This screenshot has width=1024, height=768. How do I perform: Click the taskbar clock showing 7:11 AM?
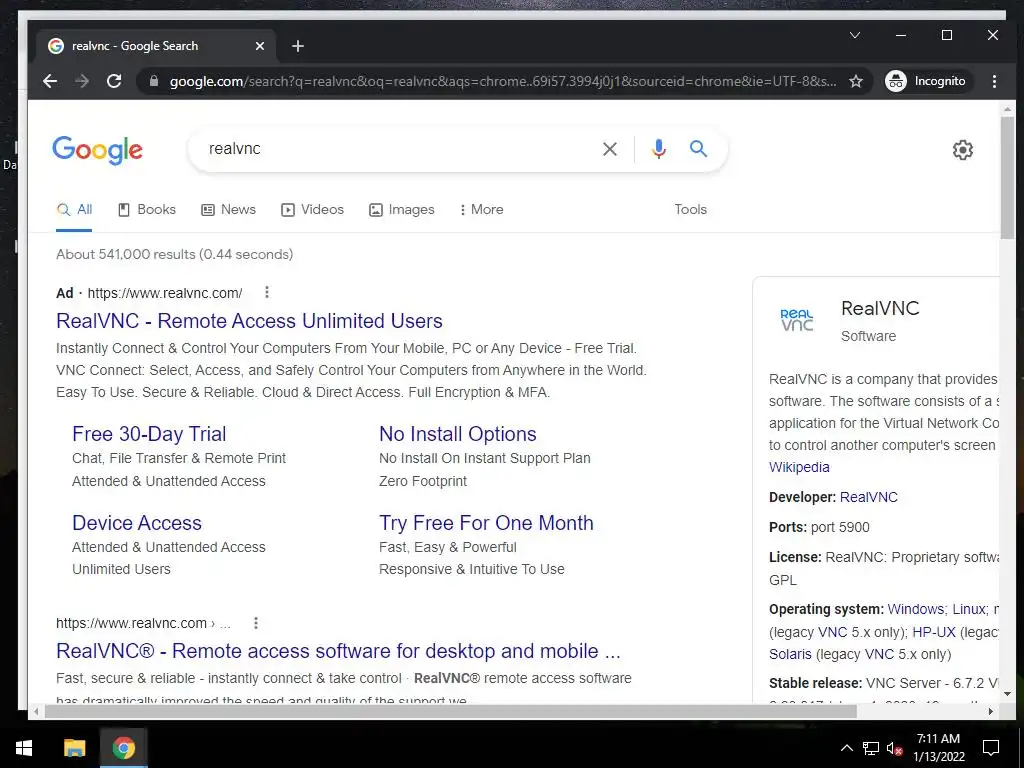click(938, 748)
